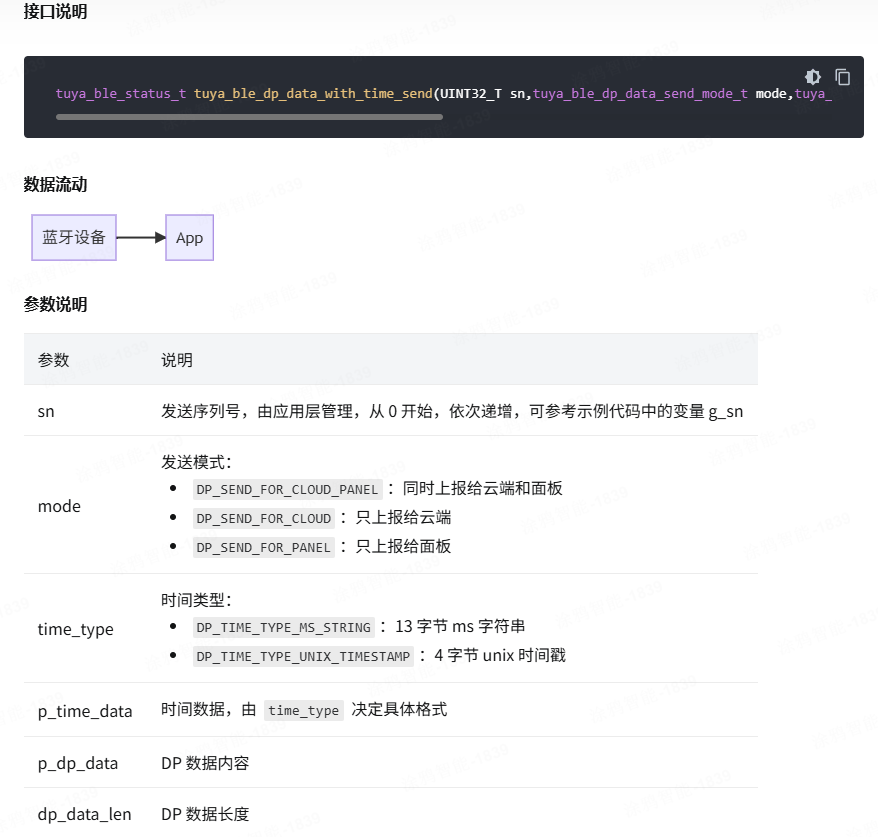
Task: Select the DP_SEND_FOR_PANEL code chip
Action: pyautogui.click(x=264, y=546)
